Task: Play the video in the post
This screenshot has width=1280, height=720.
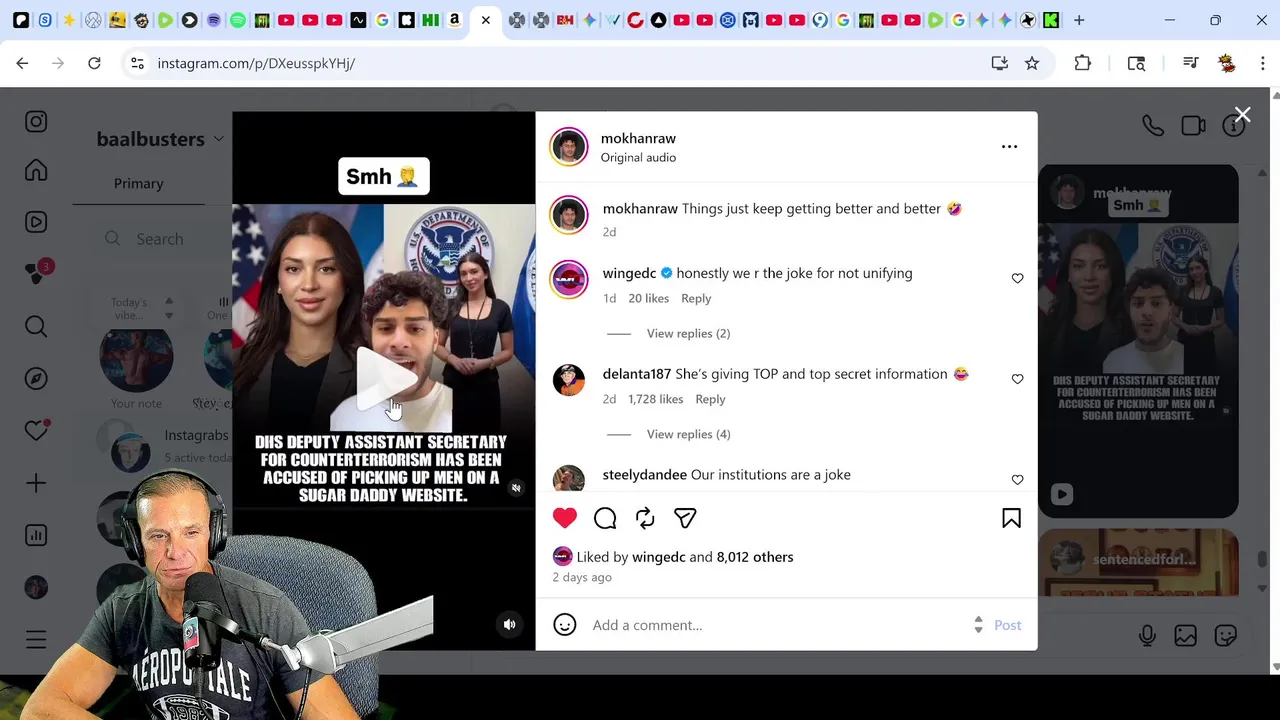Action: [x=384, y=378]
